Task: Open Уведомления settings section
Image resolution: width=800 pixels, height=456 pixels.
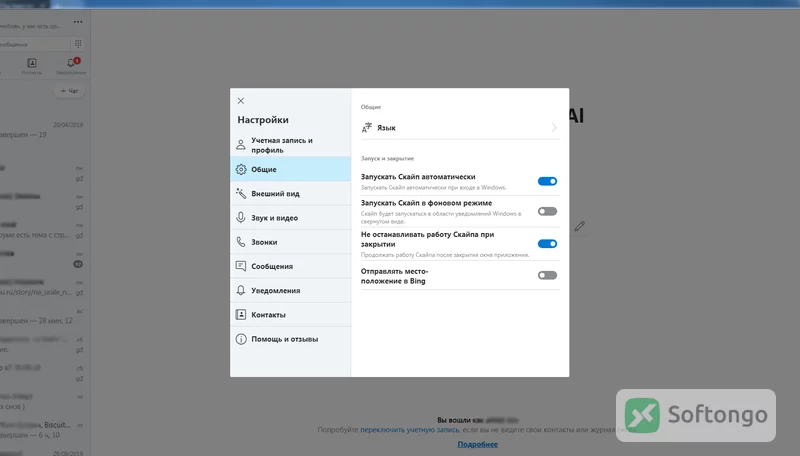Action: 290,291
